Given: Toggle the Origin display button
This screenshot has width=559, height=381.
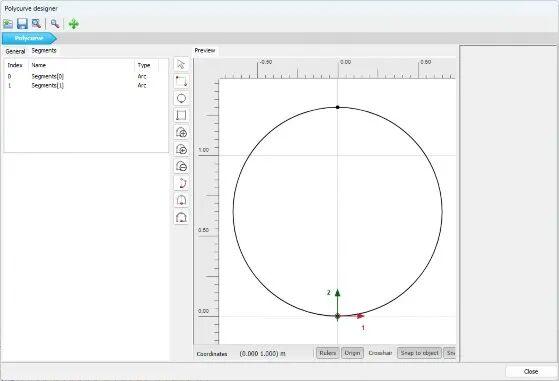Looking at the screenshot, I should click(x=352, y=353).
